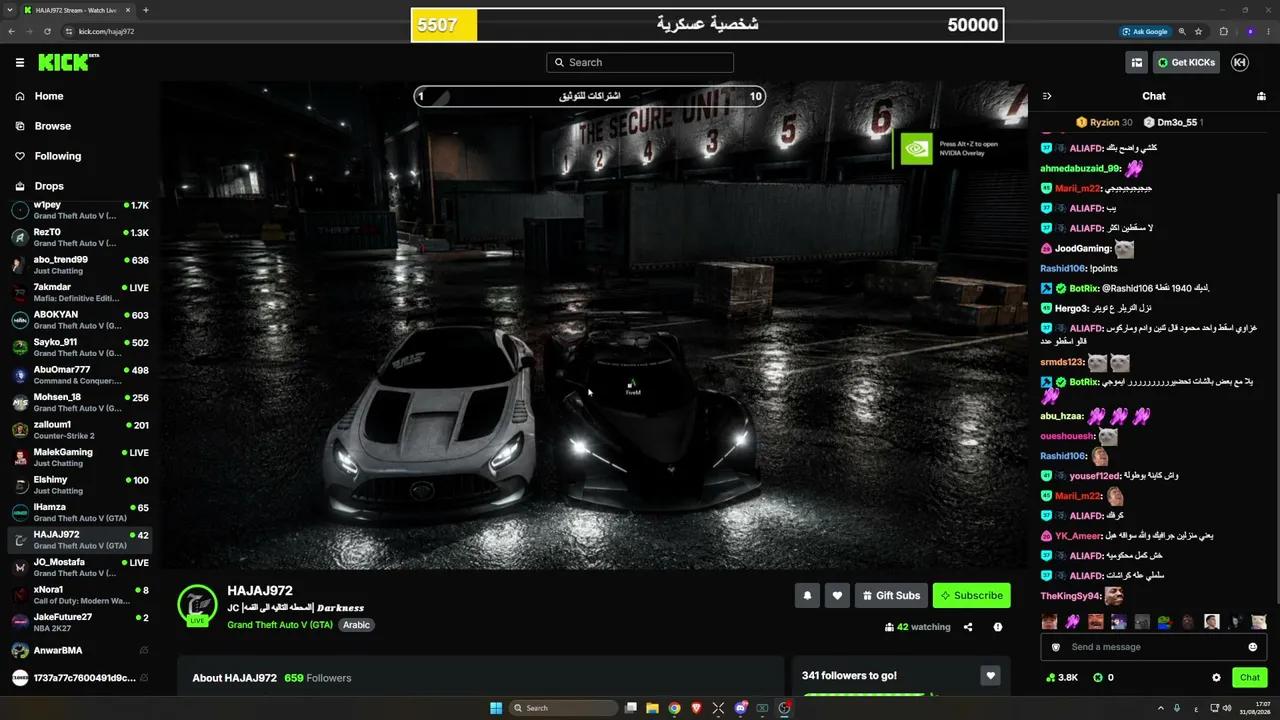Share the stream via share icon
1280x720 pixels.
pyautogui.click(x=968, y=627)
